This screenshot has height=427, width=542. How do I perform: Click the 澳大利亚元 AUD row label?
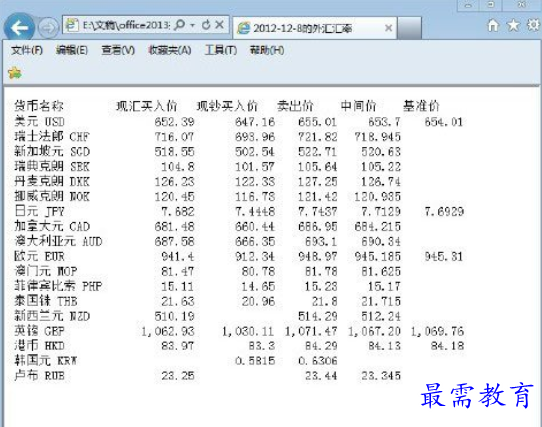(x=58, y=241)
